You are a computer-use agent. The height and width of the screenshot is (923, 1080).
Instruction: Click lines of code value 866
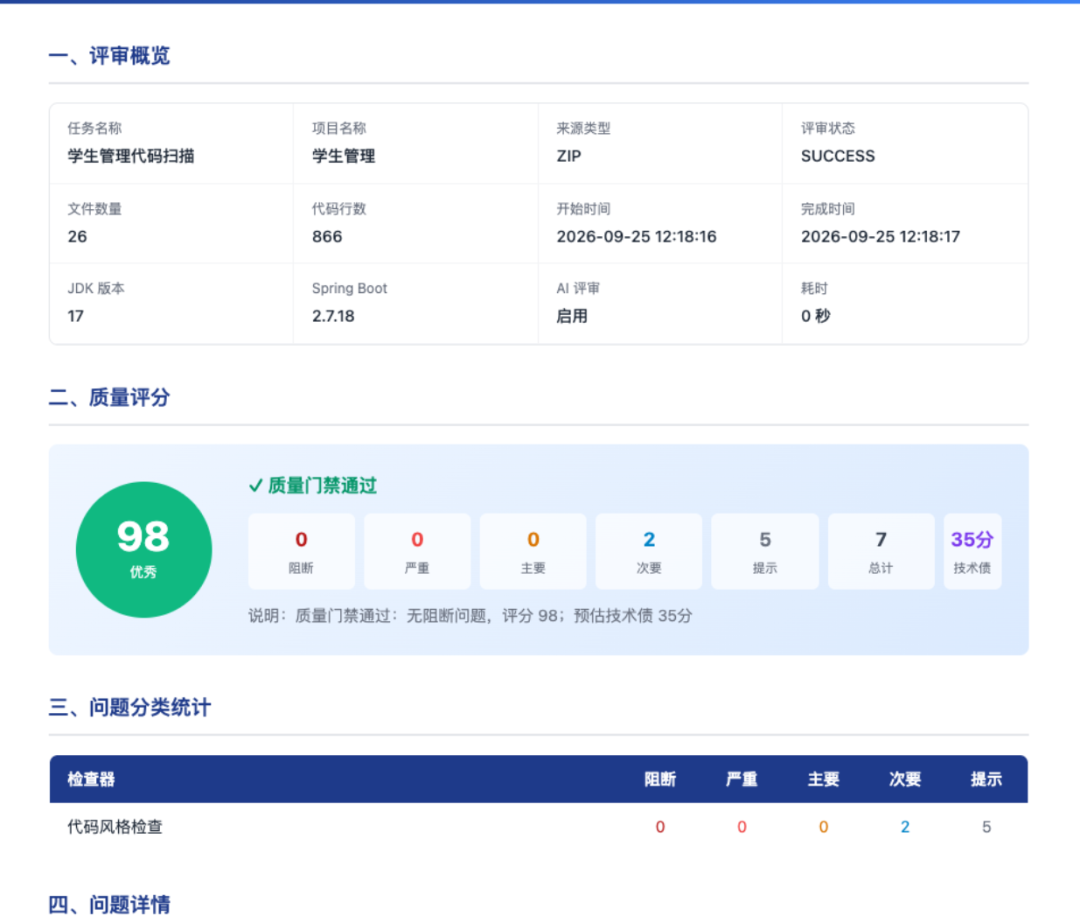point(327,237)
